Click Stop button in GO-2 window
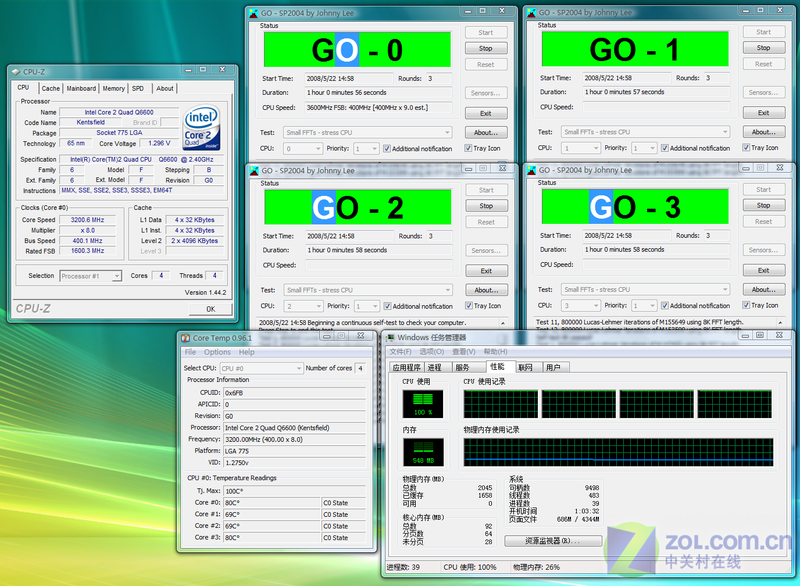Image resolution: width=800 pixels, height=586 pixels. [487, 206]
